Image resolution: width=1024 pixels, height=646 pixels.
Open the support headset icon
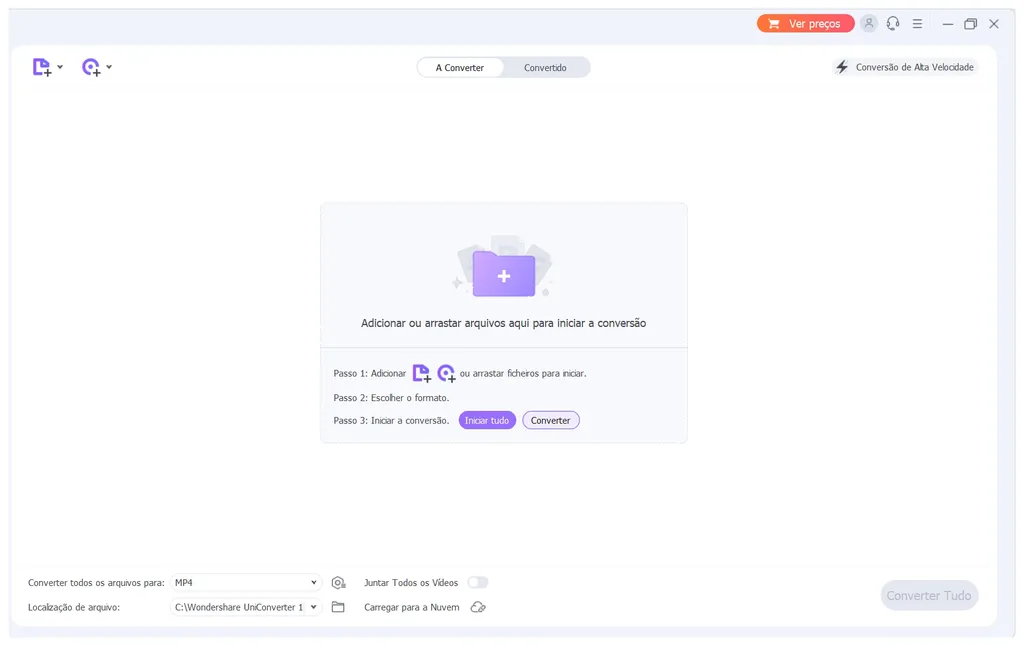click(x=893, y=23)
